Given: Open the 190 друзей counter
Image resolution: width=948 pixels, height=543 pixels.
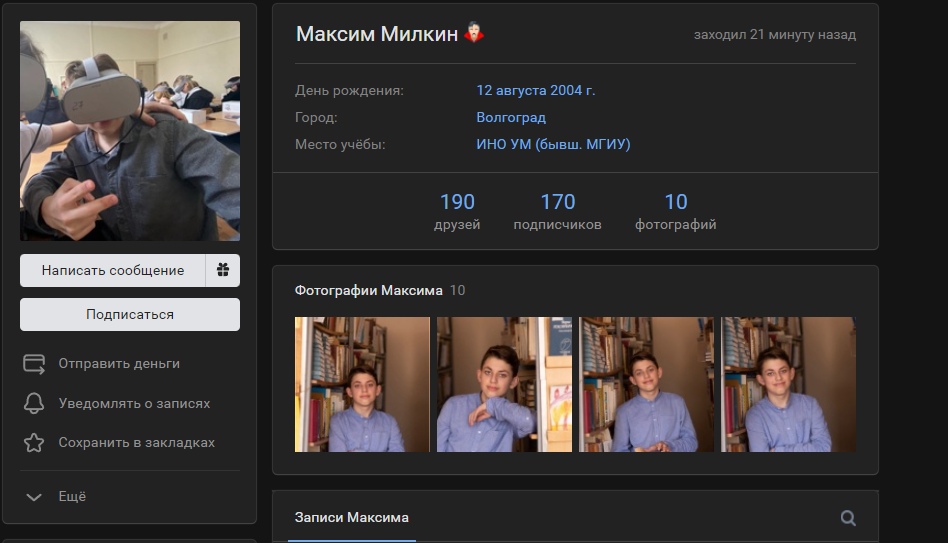Looking at the screenshot, I should (457, 211).
